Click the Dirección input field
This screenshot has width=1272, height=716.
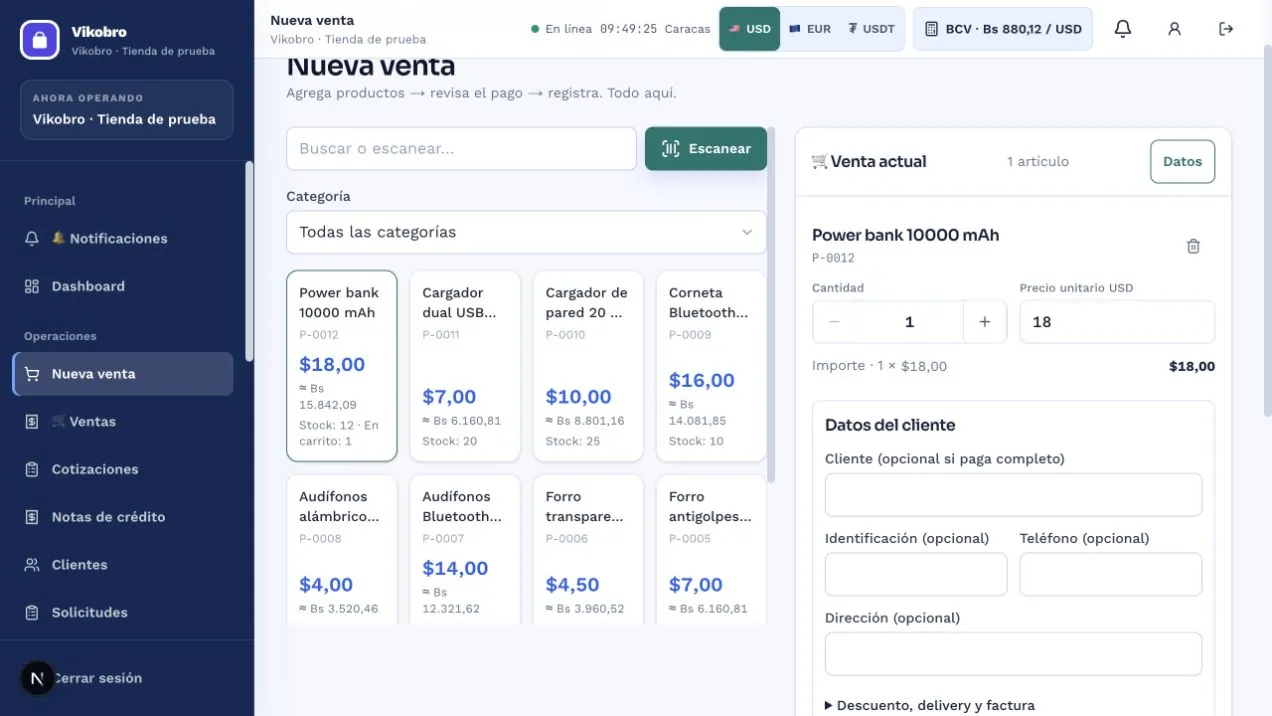(x=1013, y=654)
